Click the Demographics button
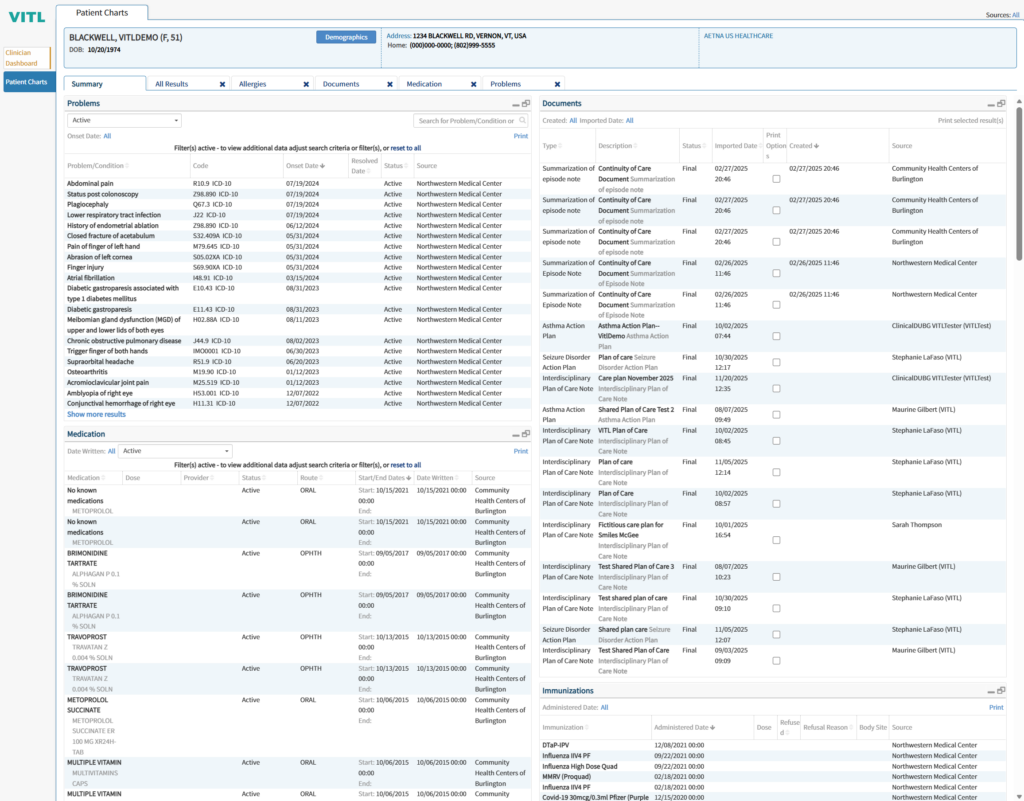The image size is (1024, 801). tap(345, 36)
